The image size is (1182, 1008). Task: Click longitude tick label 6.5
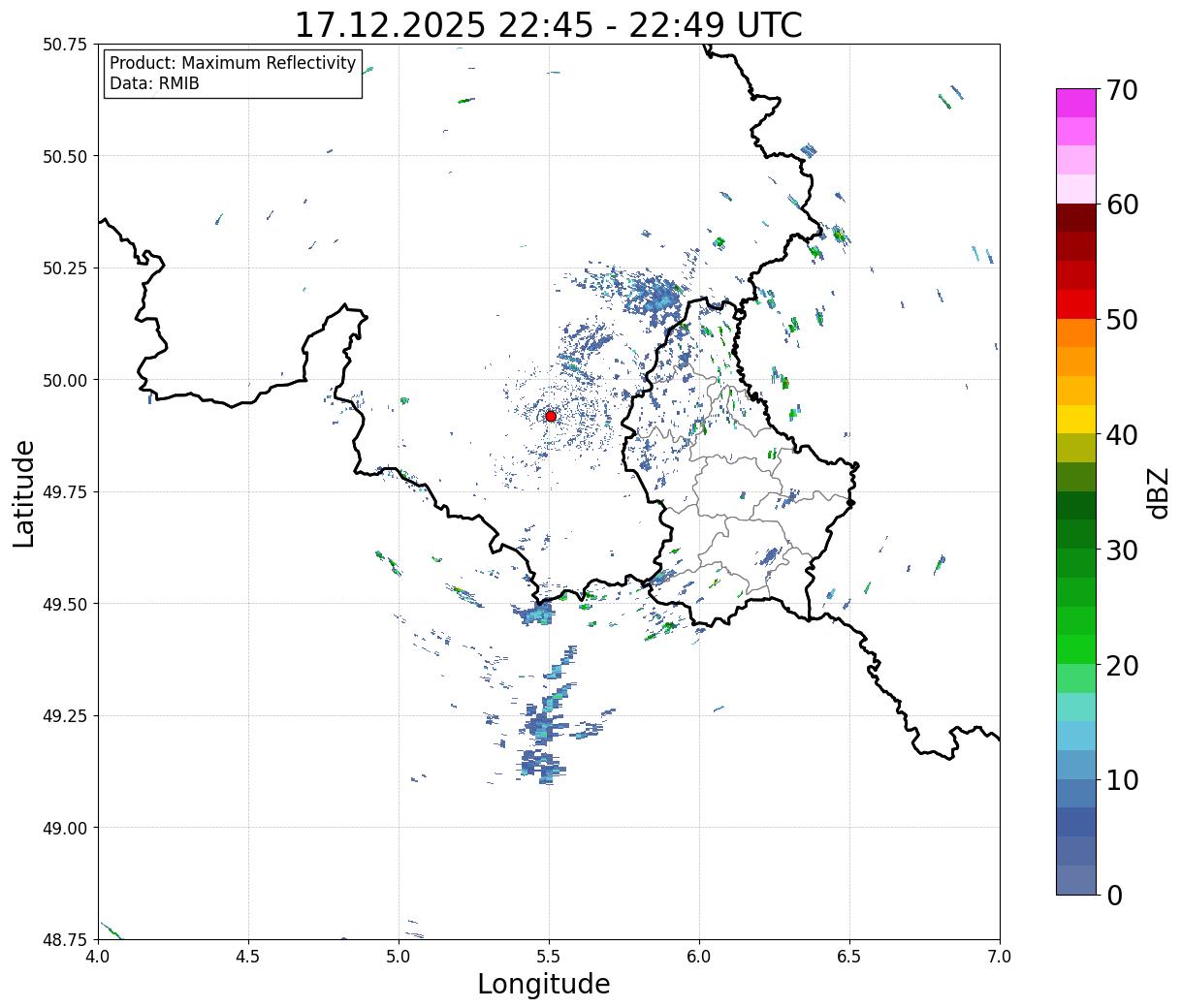click(x=849, y=956)
